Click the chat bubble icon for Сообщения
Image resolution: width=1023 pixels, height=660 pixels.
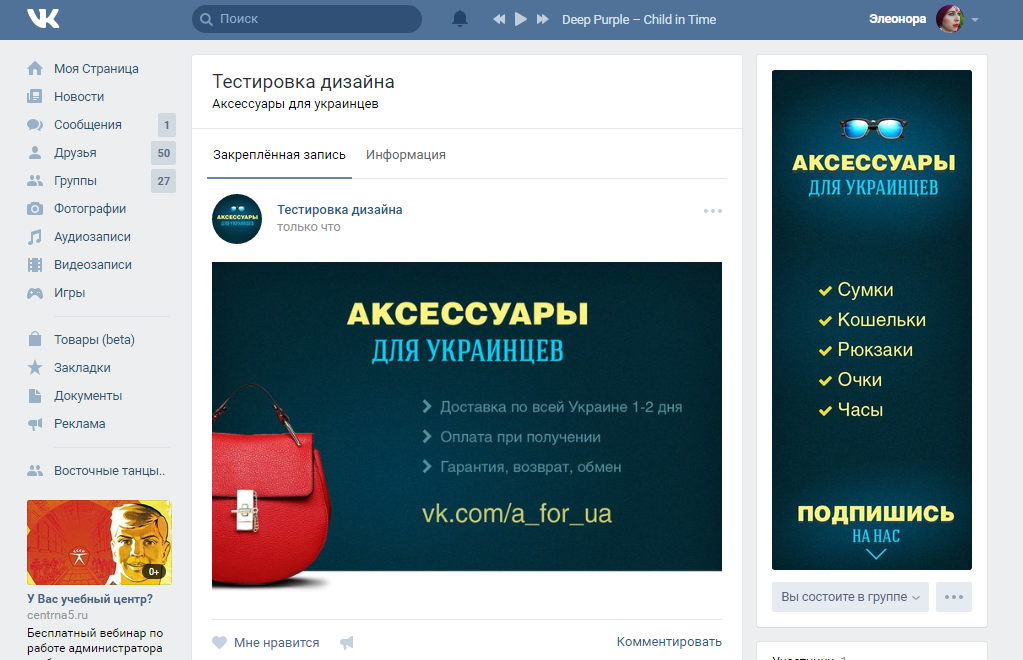[x=35, y=125]
